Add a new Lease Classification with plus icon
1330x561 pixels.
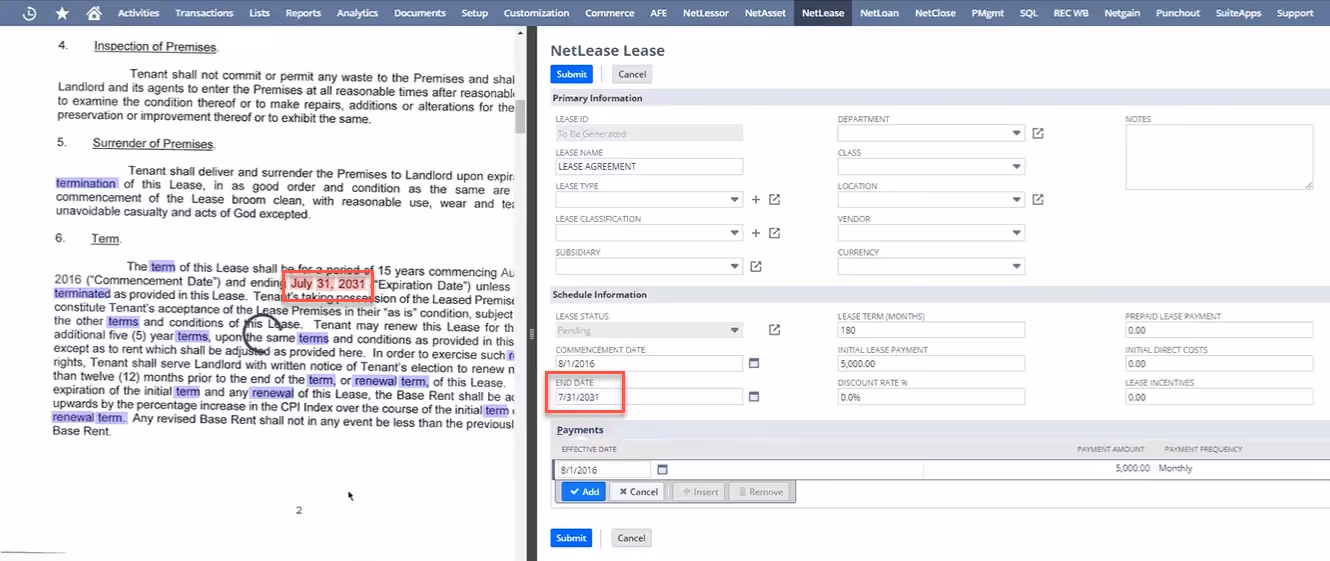pos(756,233)
